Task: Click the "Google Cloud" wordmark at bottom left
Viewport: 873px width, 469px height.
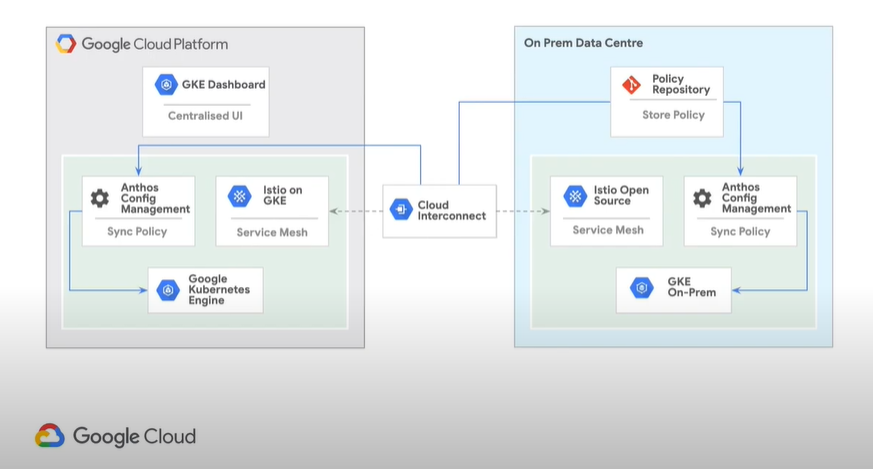Action: 134,436
